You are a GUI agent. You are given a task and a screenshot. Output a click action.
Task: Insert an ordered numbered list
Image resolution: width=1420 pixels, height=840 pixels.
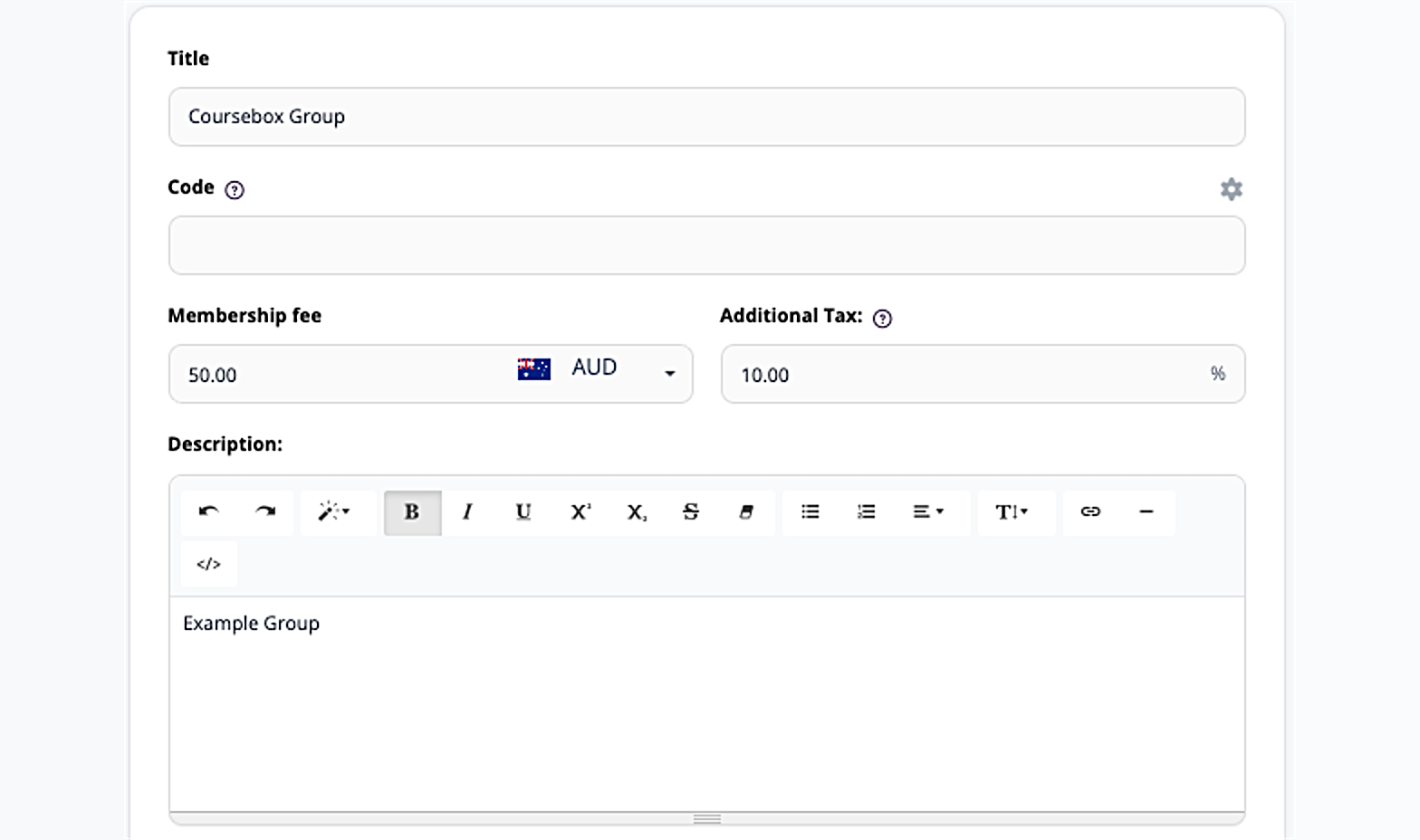coord(867,512)
